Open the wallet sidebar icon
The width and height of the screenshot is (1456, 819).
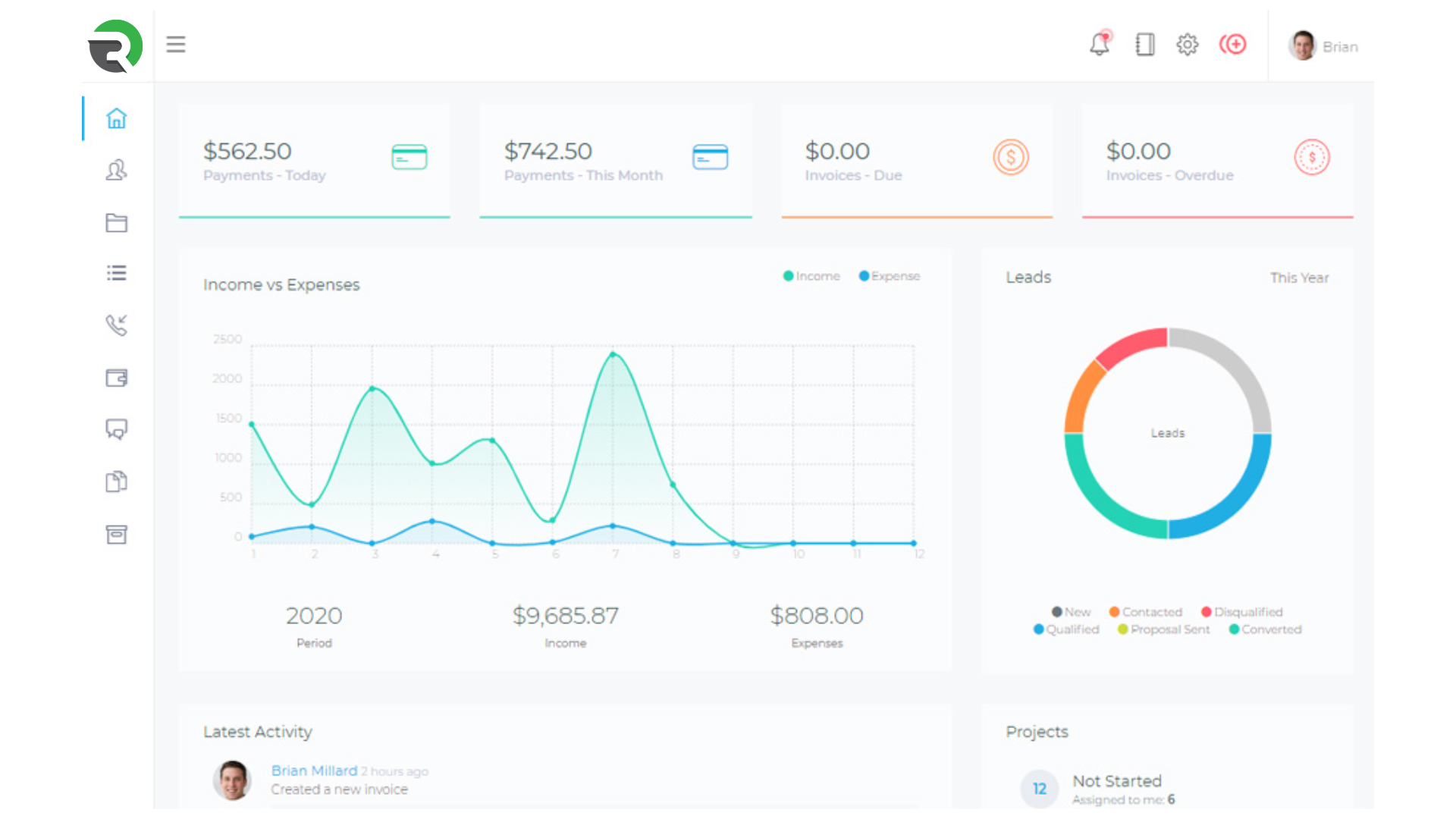point(116,378)
